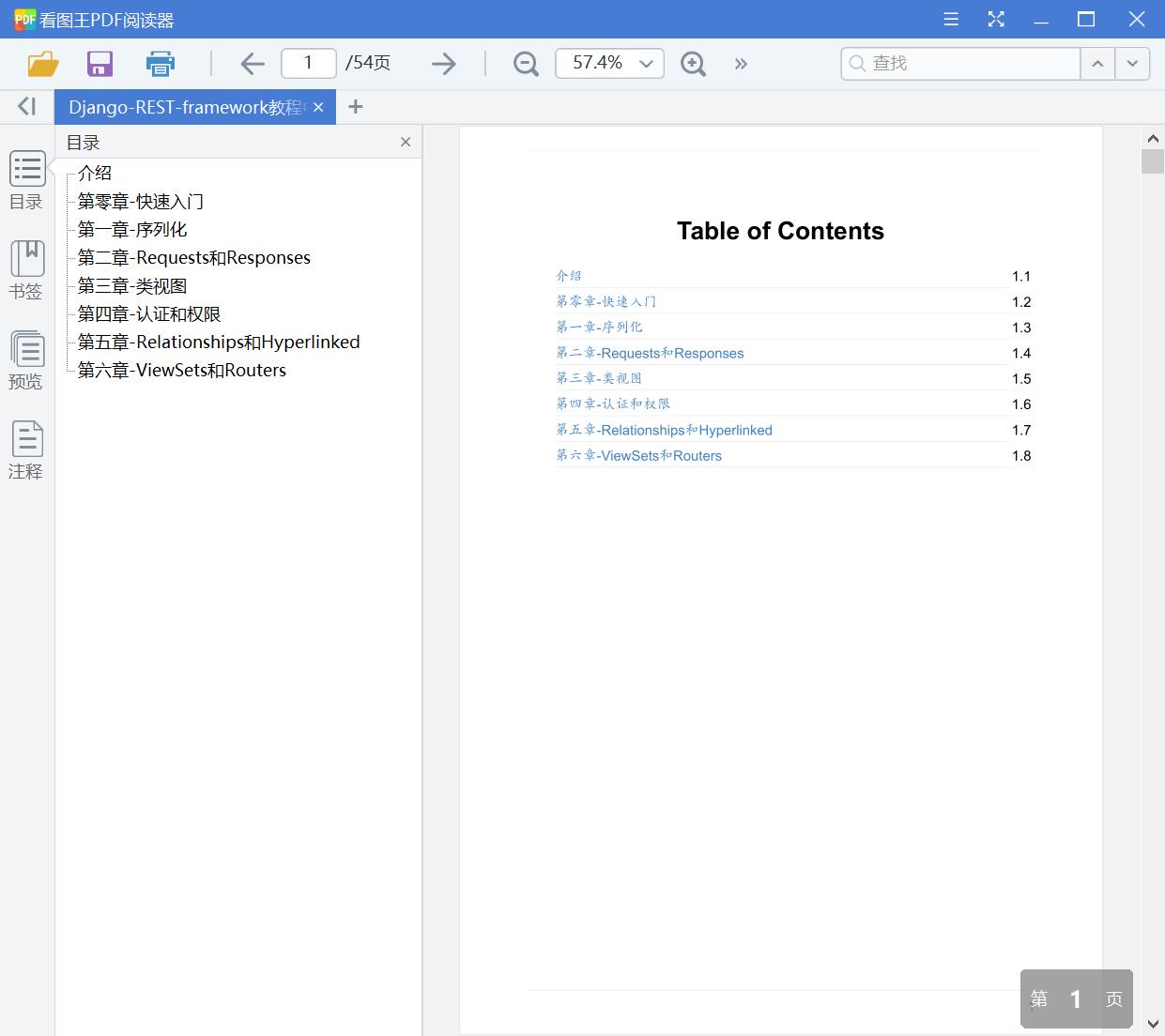Image resolution: width=1165 pixels, height=1036 pixels.
Task: Enter fullscreen mode with the expand icon
Action: tap(996, 19)
